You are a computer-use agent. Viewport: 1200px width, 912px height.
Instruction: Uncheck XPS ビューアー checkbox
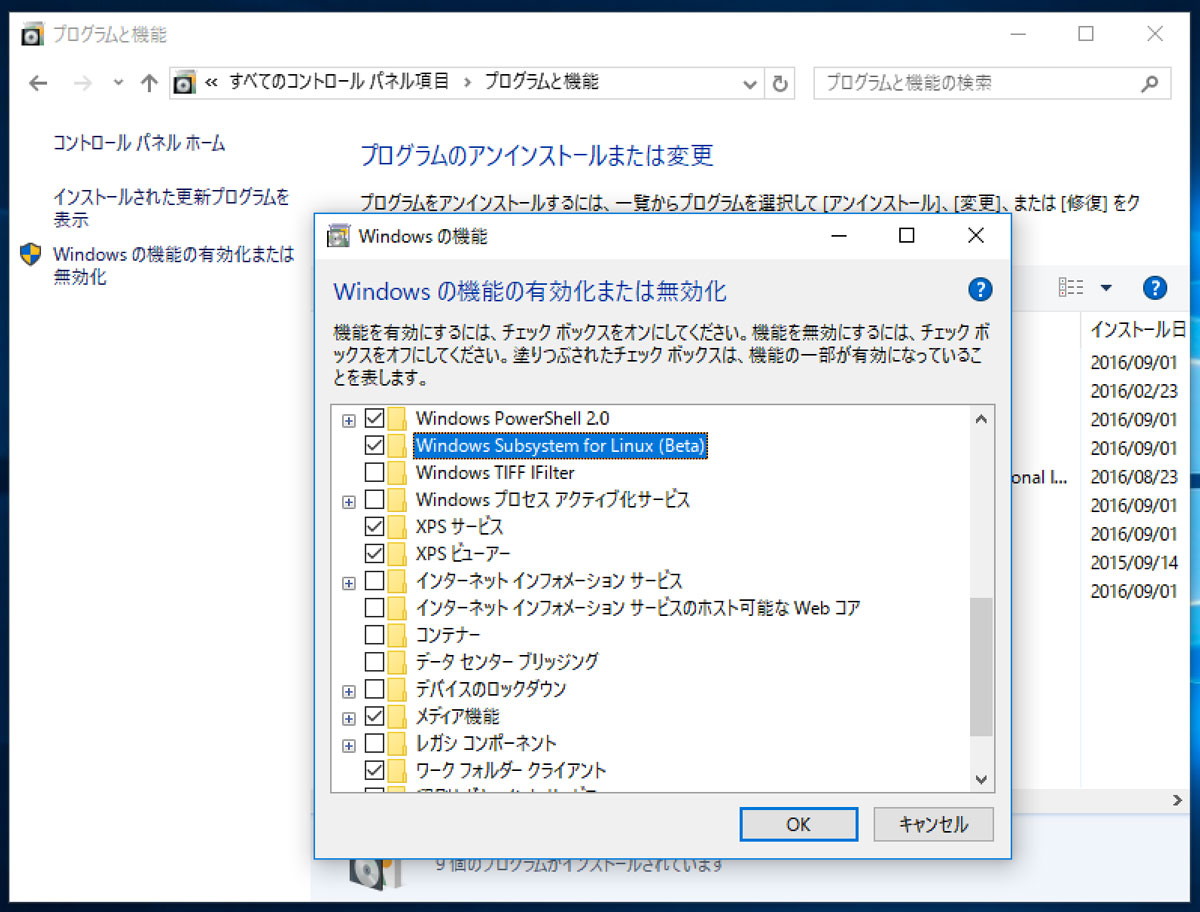tap(375, 553)
